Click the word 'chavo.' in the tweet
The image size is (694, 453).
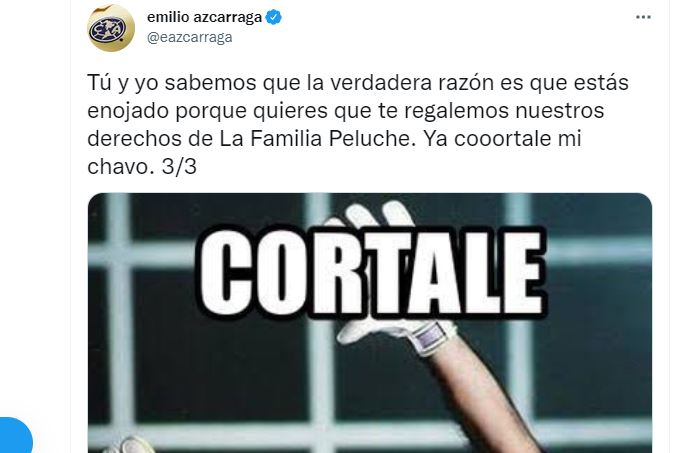pyautogui.click(x=121, y=167)
